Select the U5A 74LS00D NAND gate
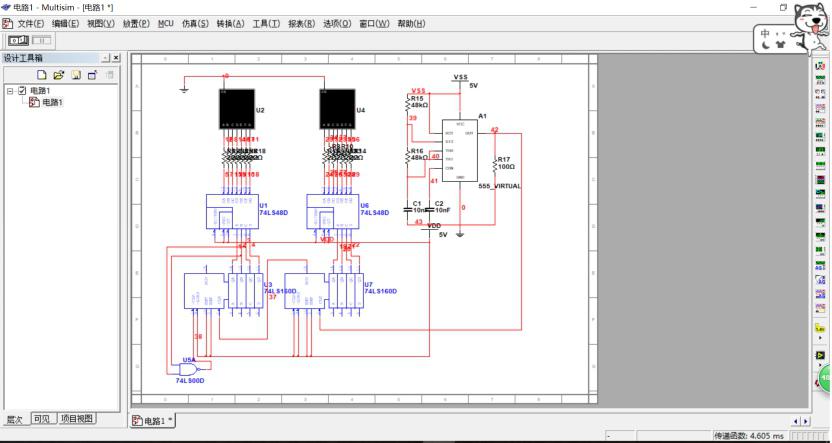 coord(189,369)
